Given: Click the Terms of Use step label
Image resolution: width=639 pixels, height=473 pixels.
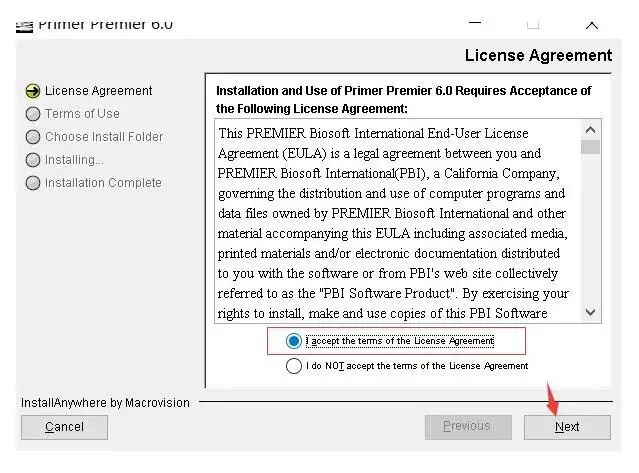Looking at the screenshot, I should [82, 114].
